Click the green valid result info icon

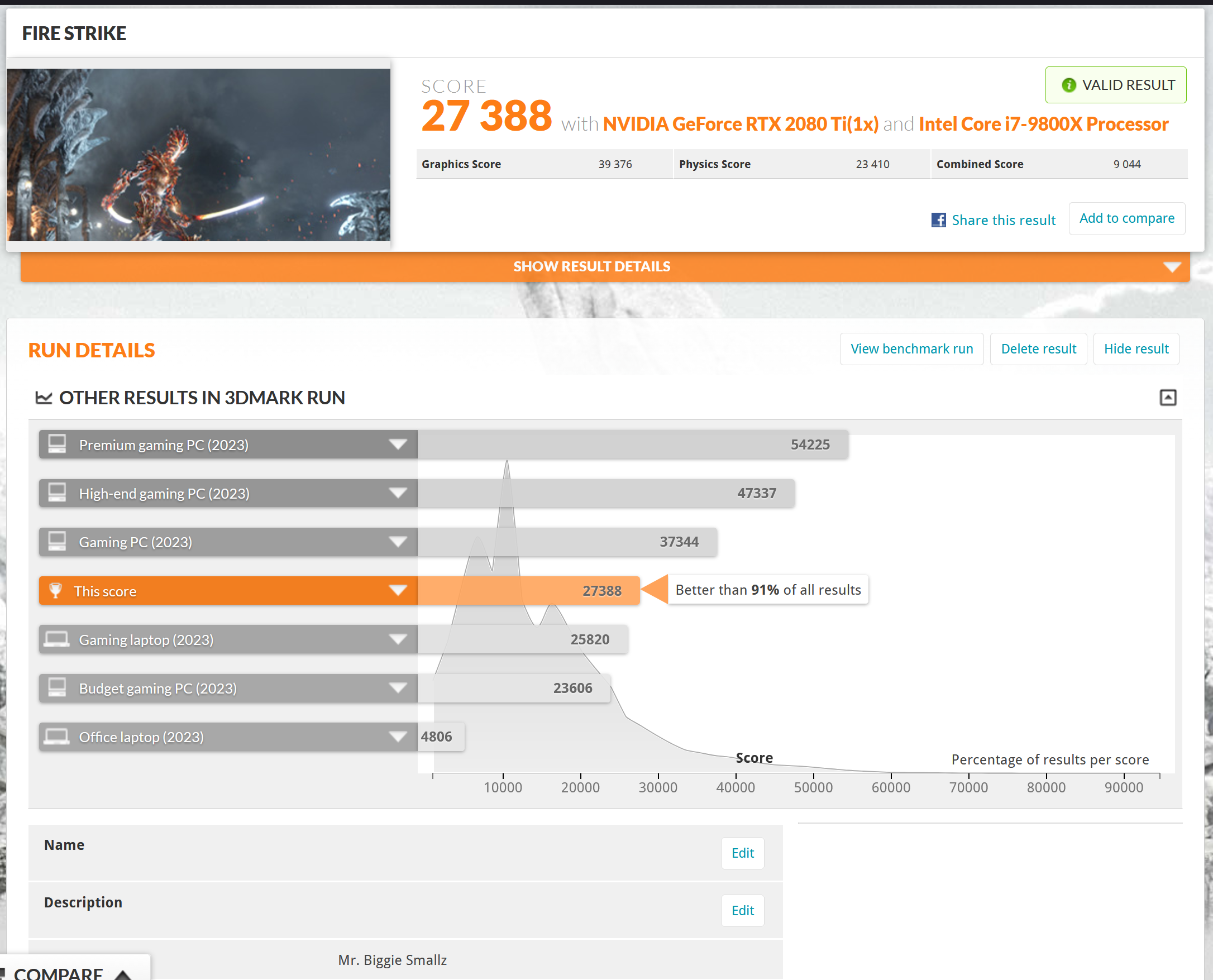point(1068,85)
